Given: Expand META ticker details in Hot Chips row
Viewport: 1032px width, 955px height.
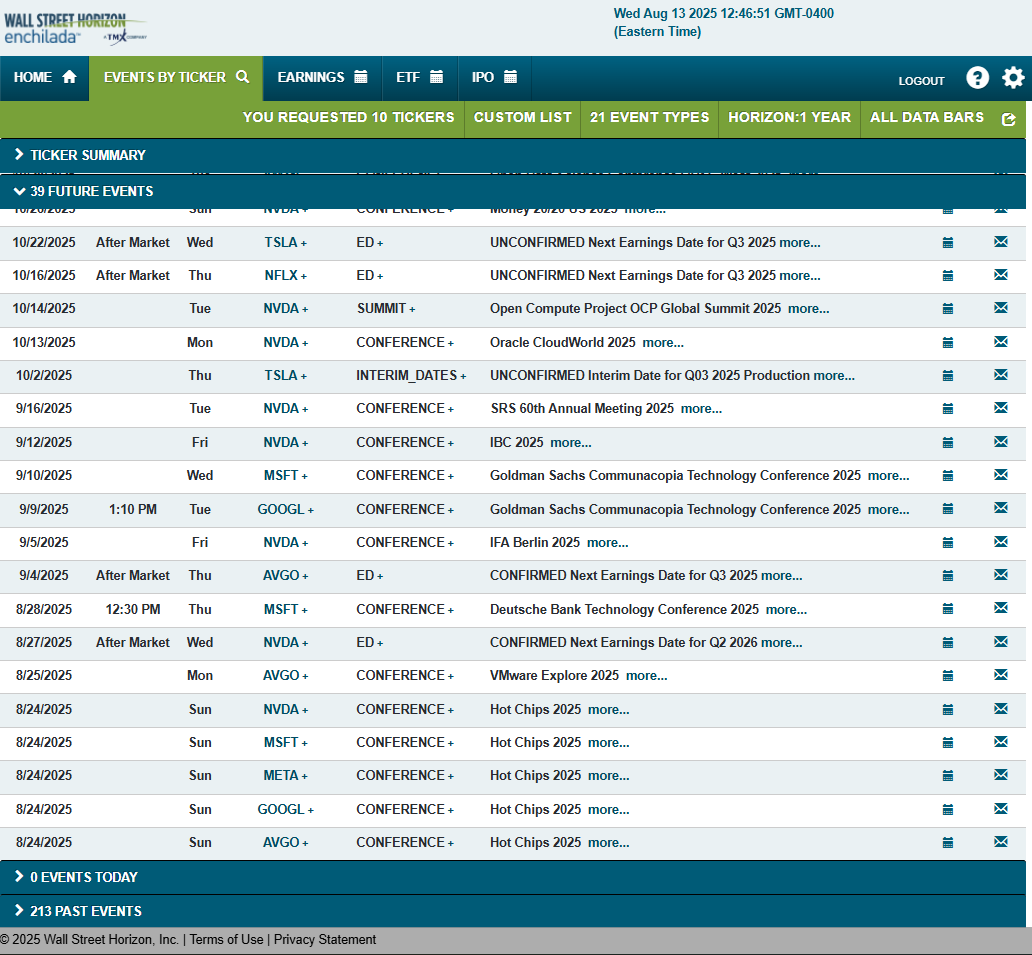Looking at the screenshot, I should [304, 777].
